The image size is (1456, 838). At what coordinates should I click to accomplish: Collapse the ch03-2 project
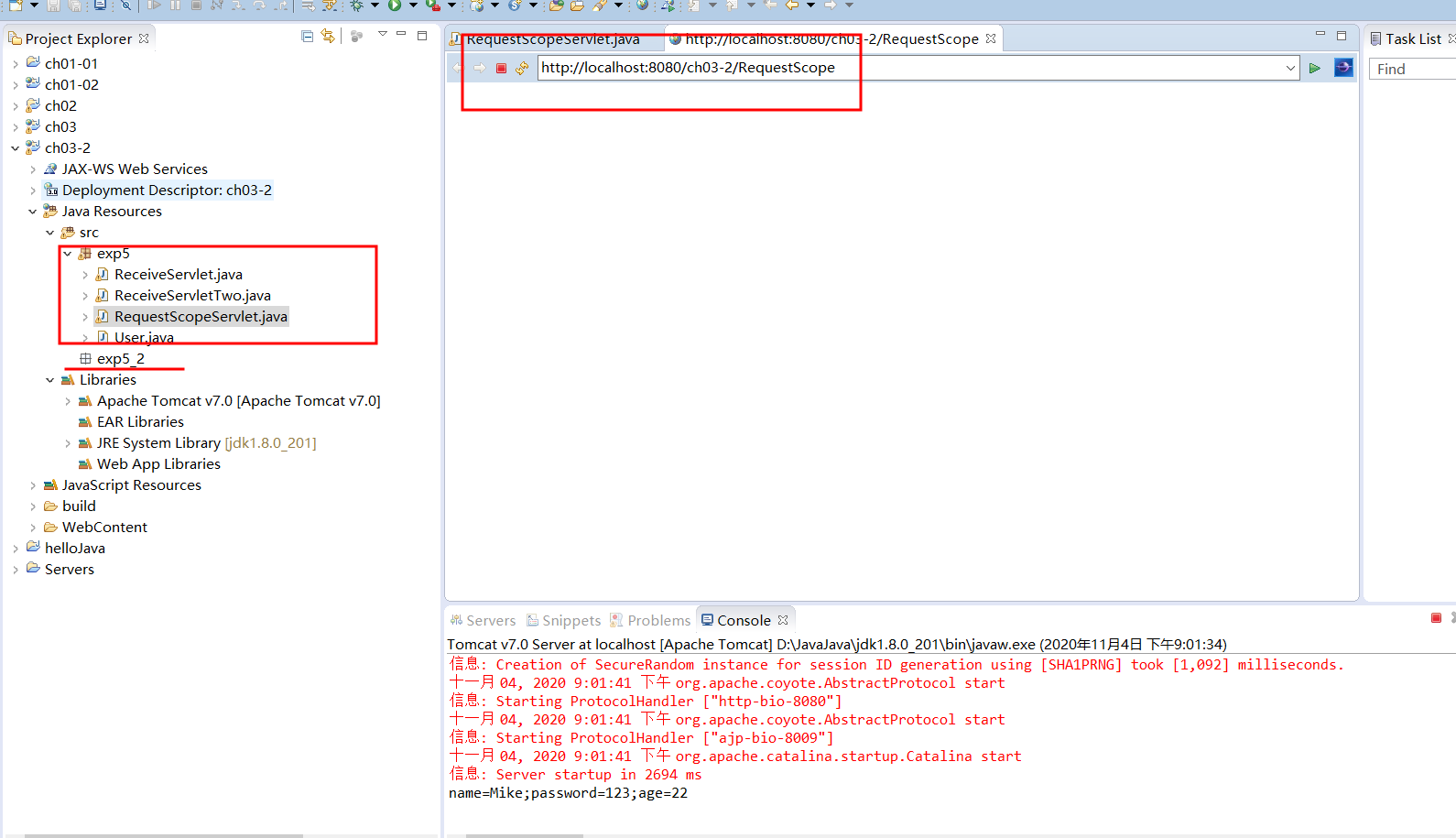[x=16, y=148]
